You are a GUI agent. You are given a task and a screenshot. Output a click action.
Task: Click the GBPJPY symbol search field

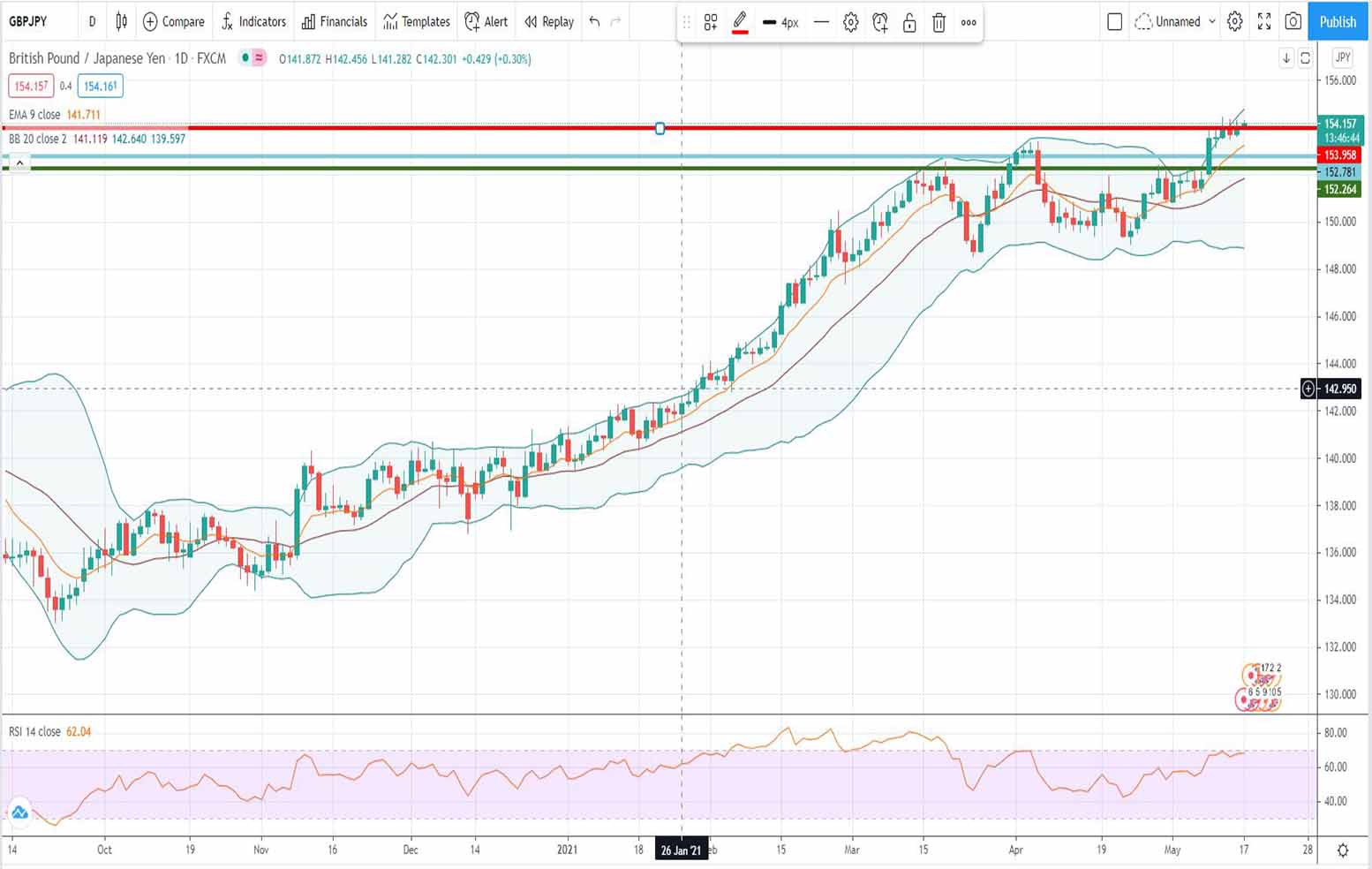(28, 21)
